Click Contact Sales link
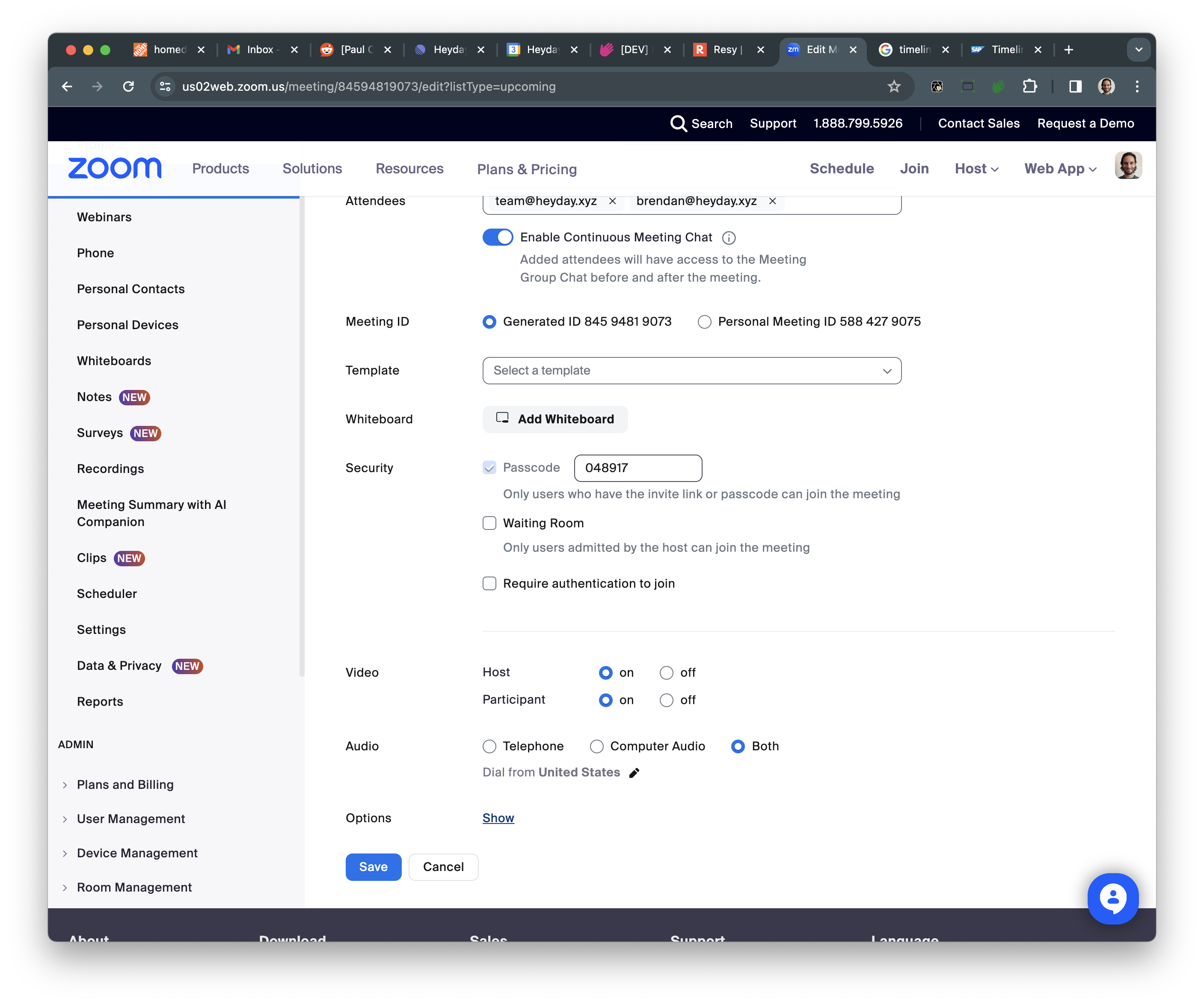This screenshot has width=1204, height=1005. 979,123
